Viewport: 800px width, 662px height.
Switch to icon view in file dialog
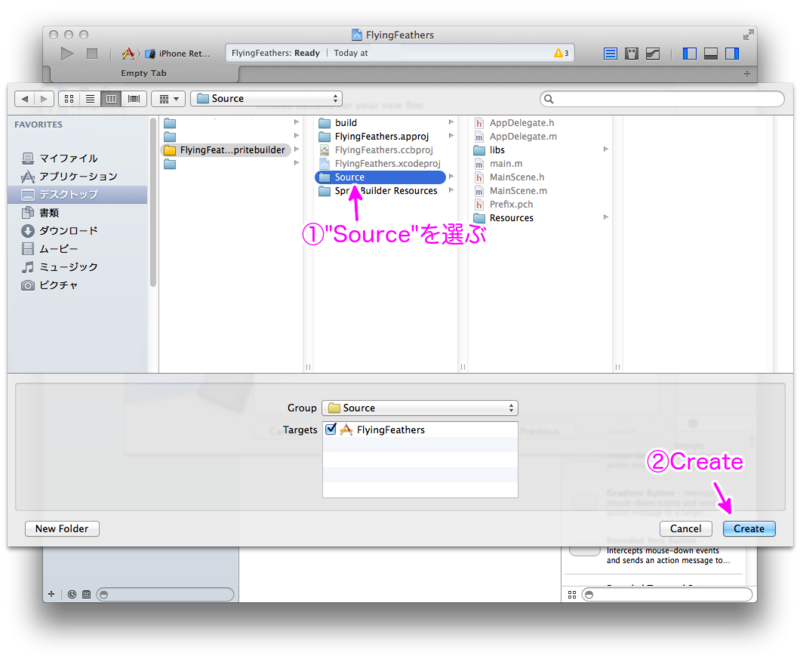[69, 98]
